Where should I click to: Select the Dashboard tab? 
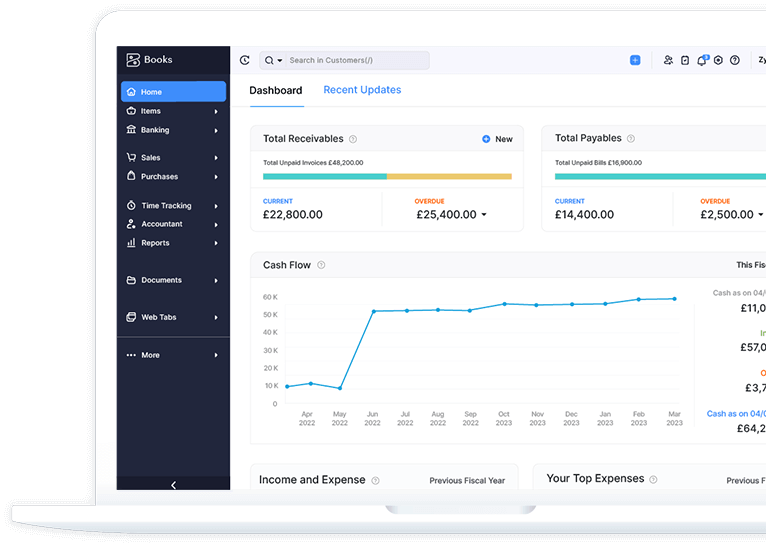click(275, 91)
